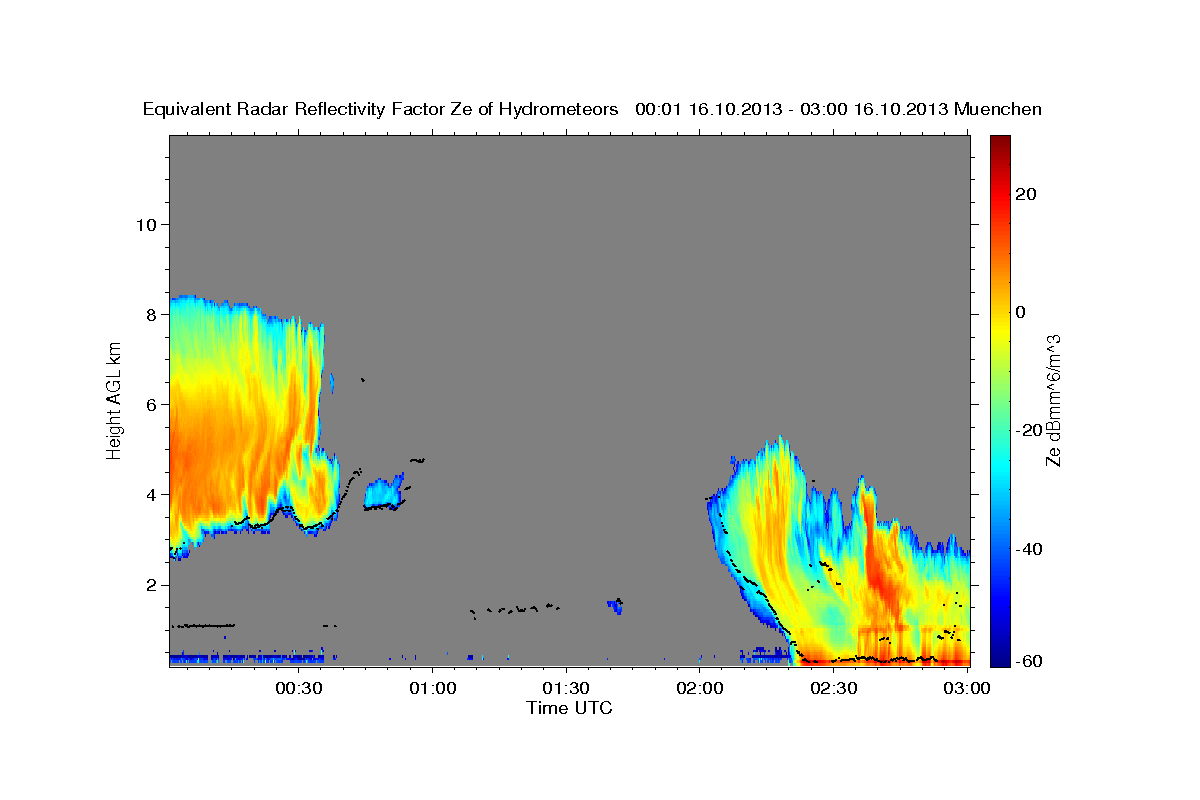Image resolution: width=1200 pixels, height=800 pixels.
Task: Click the colorbar value -40
Action: point(1028,549)
